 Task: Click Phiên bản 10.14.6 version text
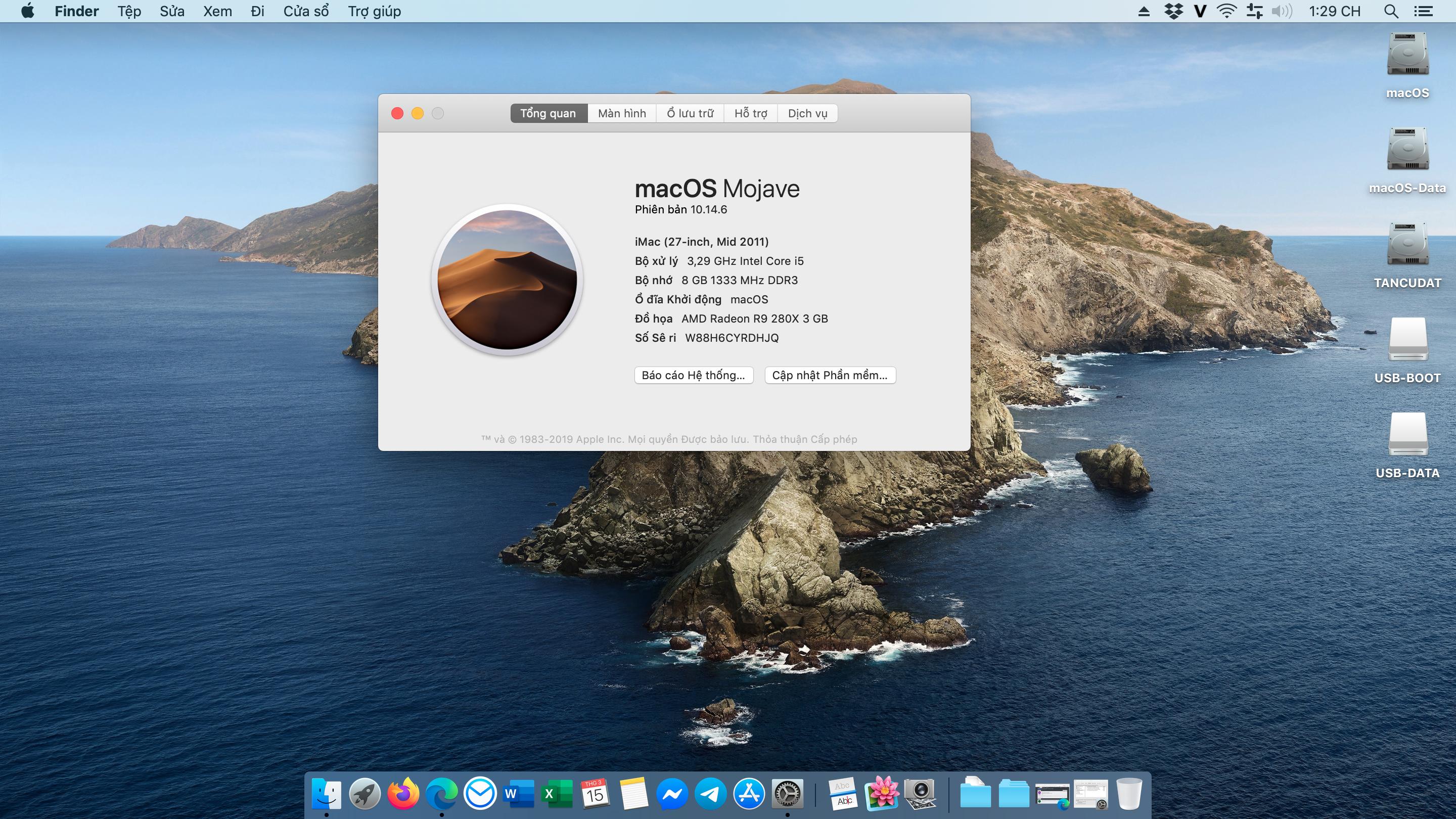(x=680, y=209)
